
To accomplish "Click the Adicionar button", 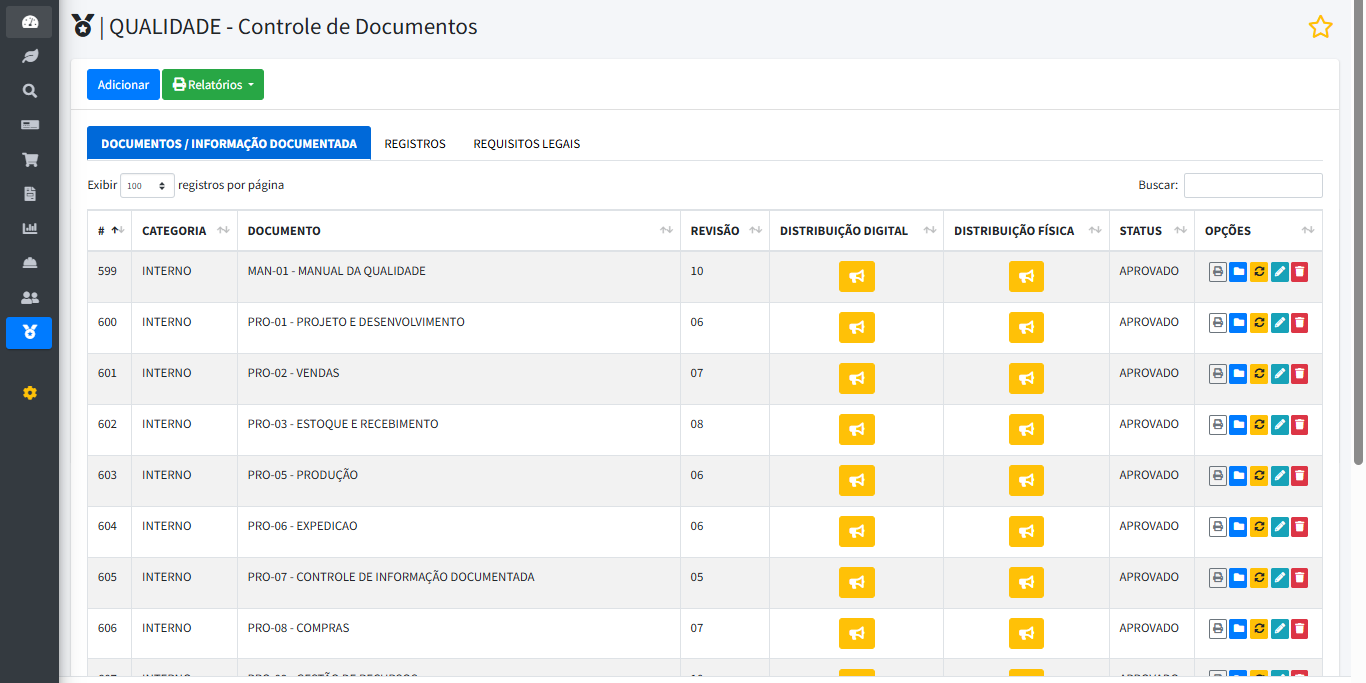I will coord(122,84).
